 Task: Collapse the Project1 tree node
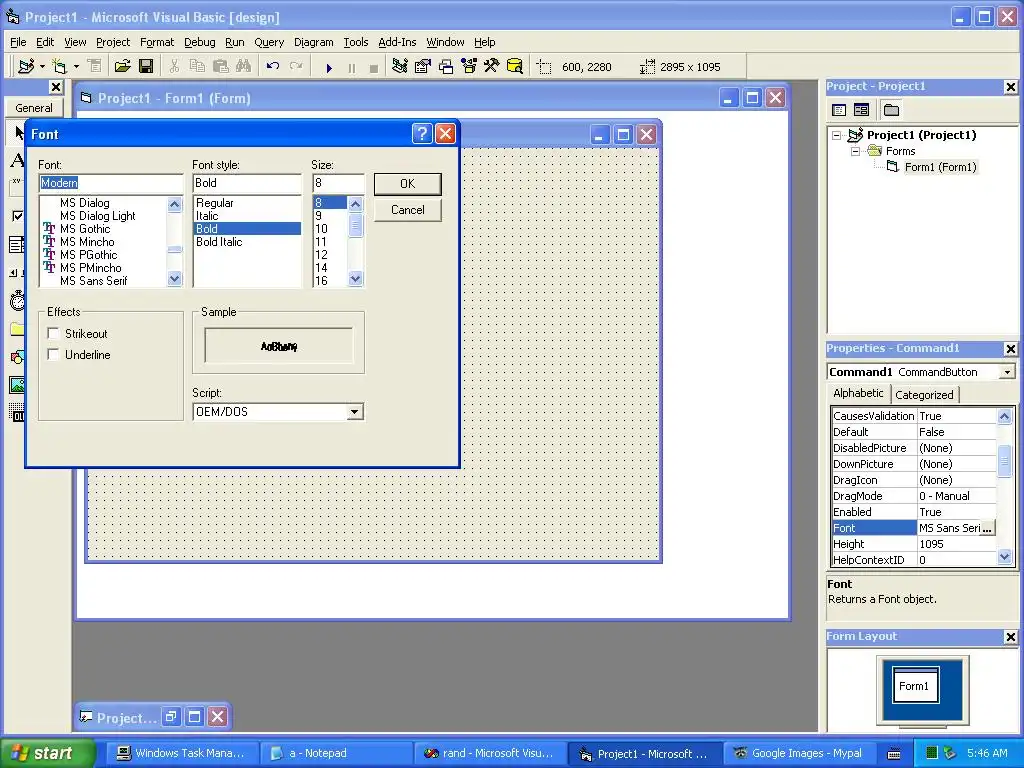837,135
